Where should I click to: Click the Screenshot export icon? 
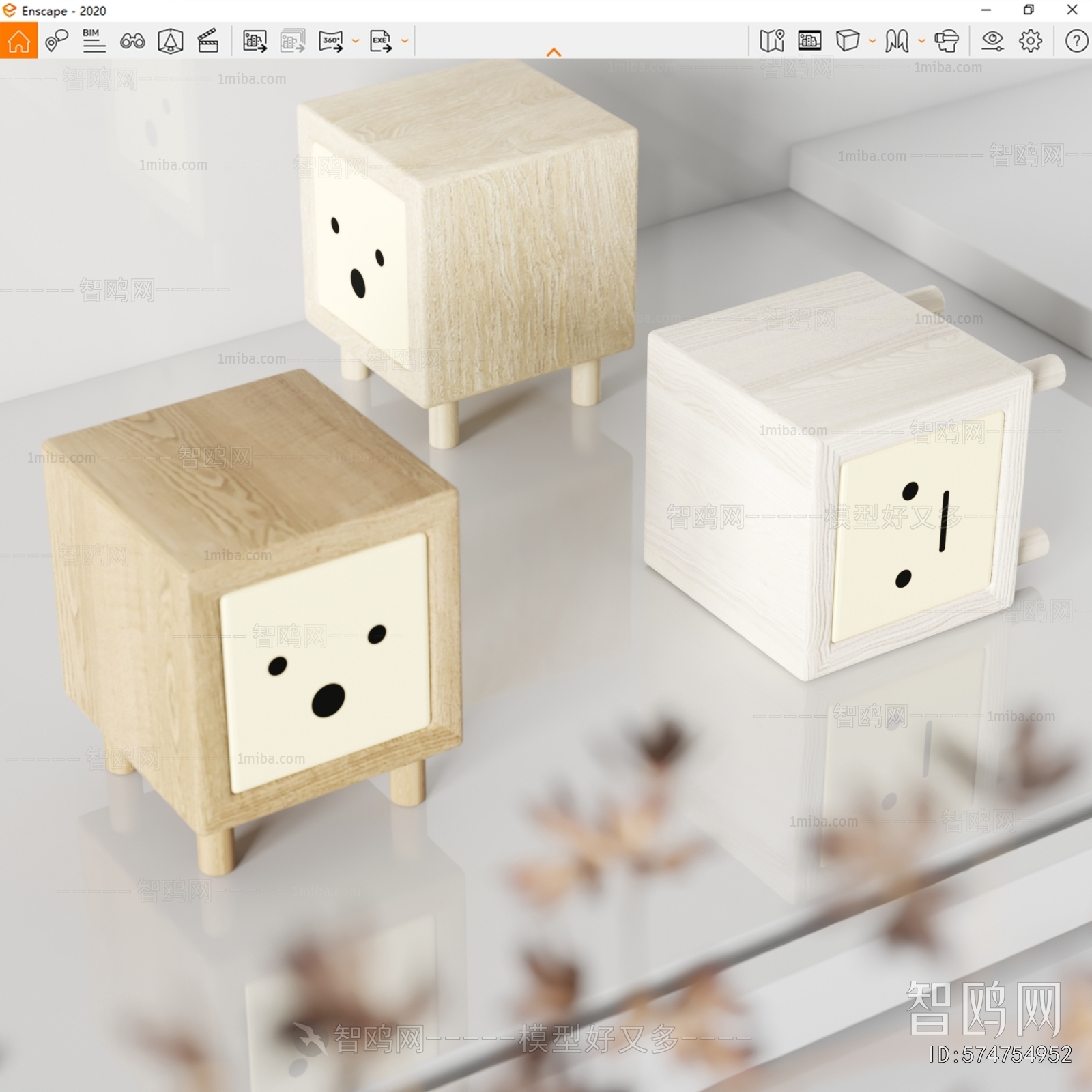pos(255,41)
